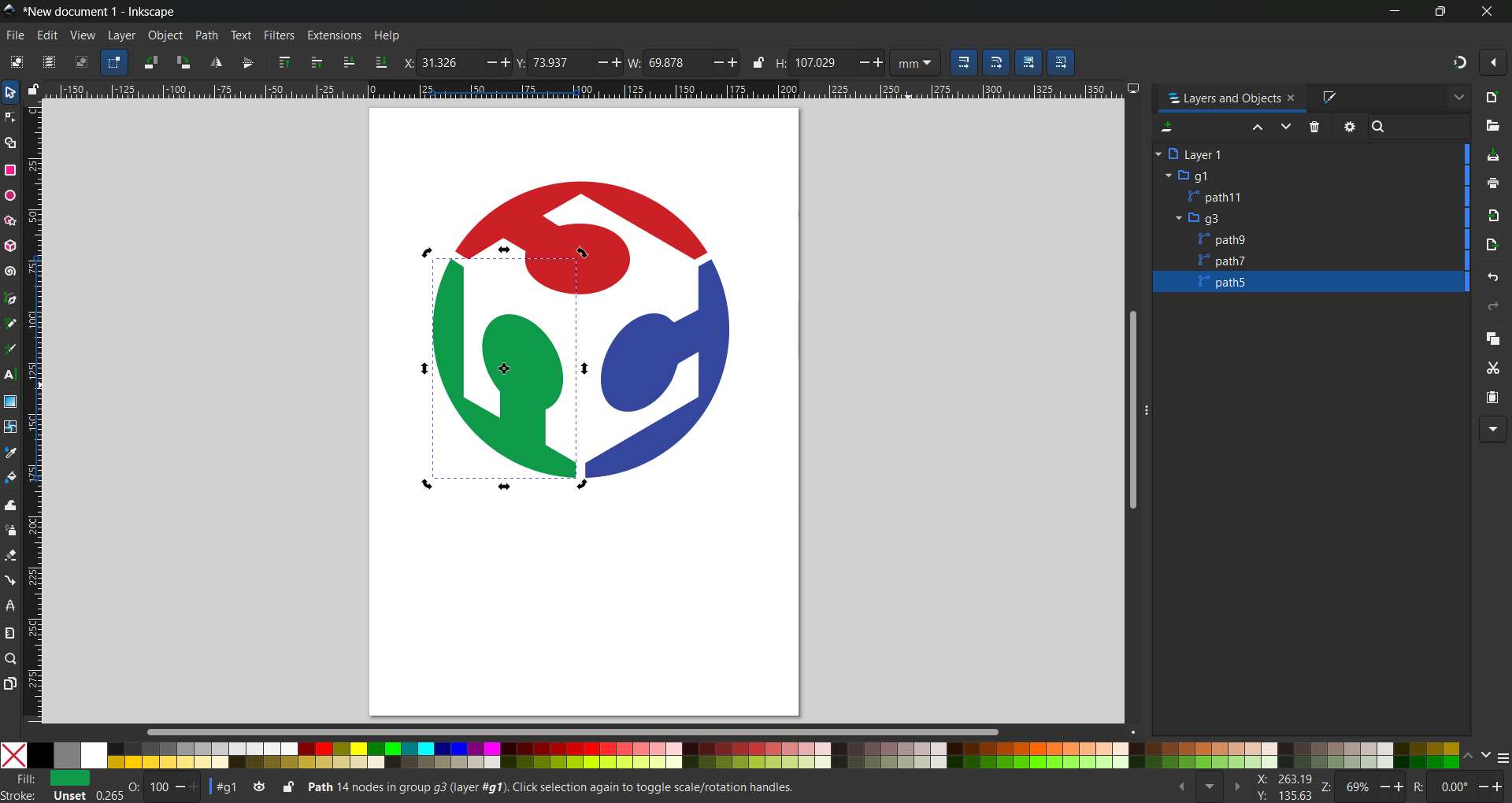Screen dimensions: 1512x803
Task: Open snapping options arrow
Action: click(1493, 63)
